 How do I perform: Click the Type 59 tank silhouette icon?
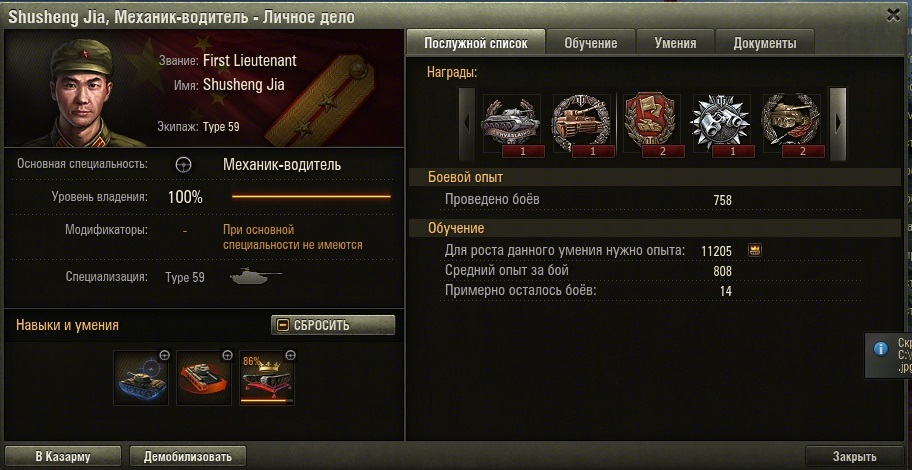(256, 277)
